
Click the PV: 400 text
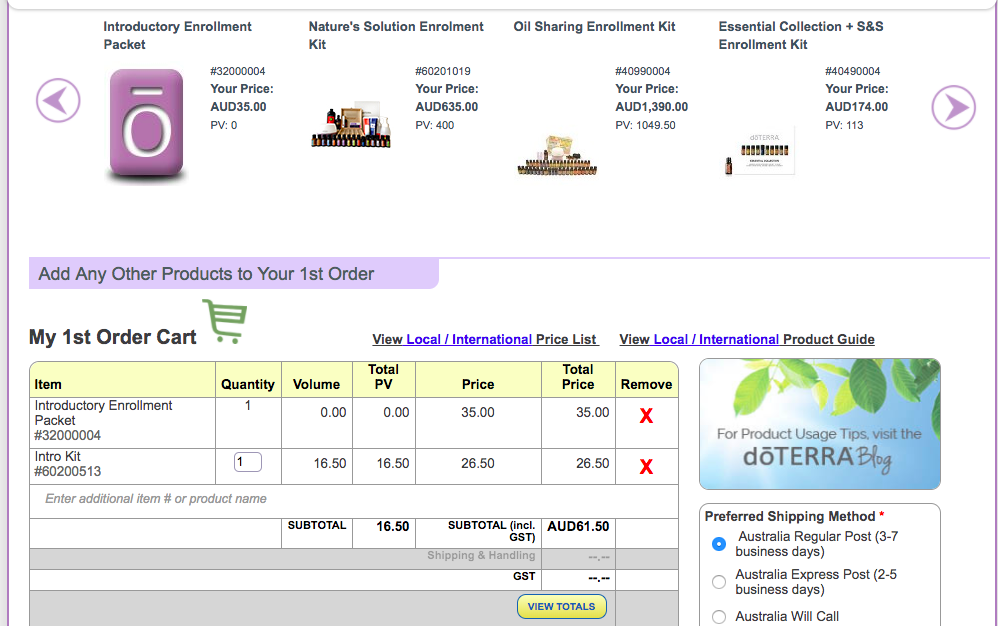click(435, 125)
